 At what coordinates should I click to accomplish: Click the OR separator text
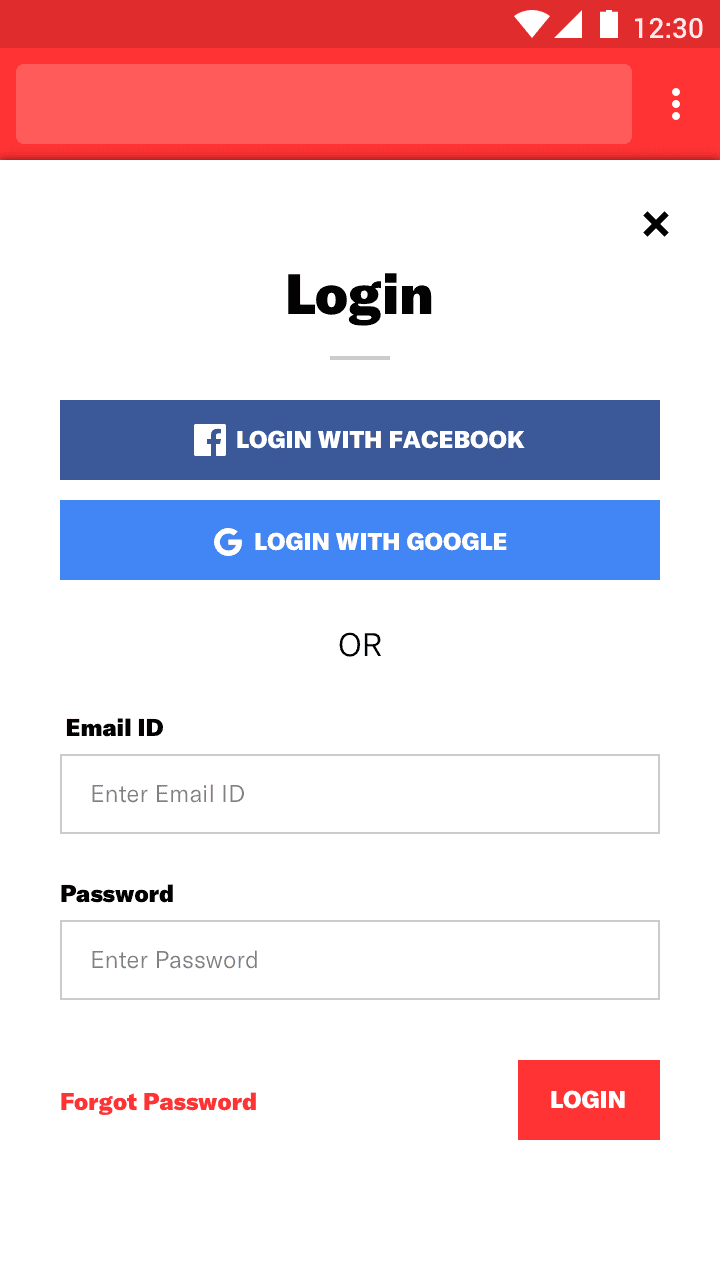(360, 645)
